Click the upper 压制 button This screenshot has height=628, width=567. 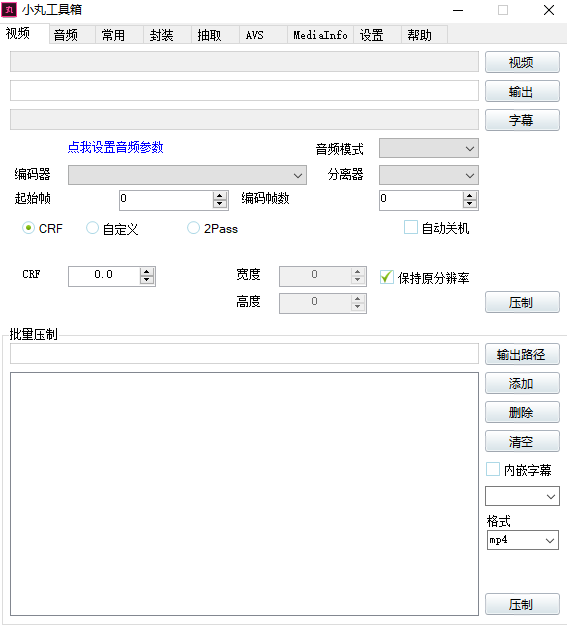pos(522,302)
